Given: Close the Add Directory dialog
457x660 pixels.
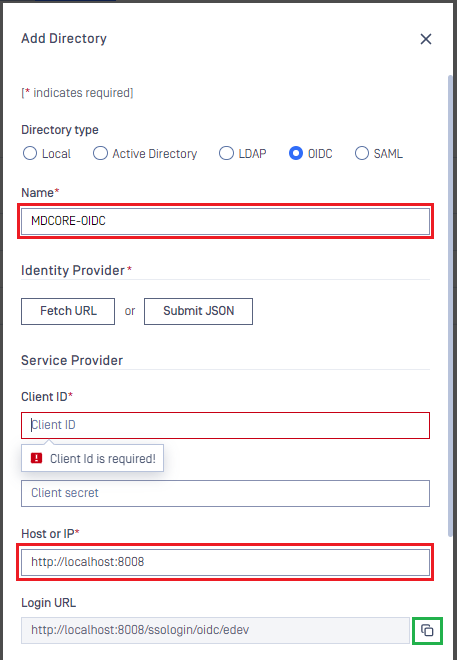Looking at the screenshot, I should (x=426, y=39).
